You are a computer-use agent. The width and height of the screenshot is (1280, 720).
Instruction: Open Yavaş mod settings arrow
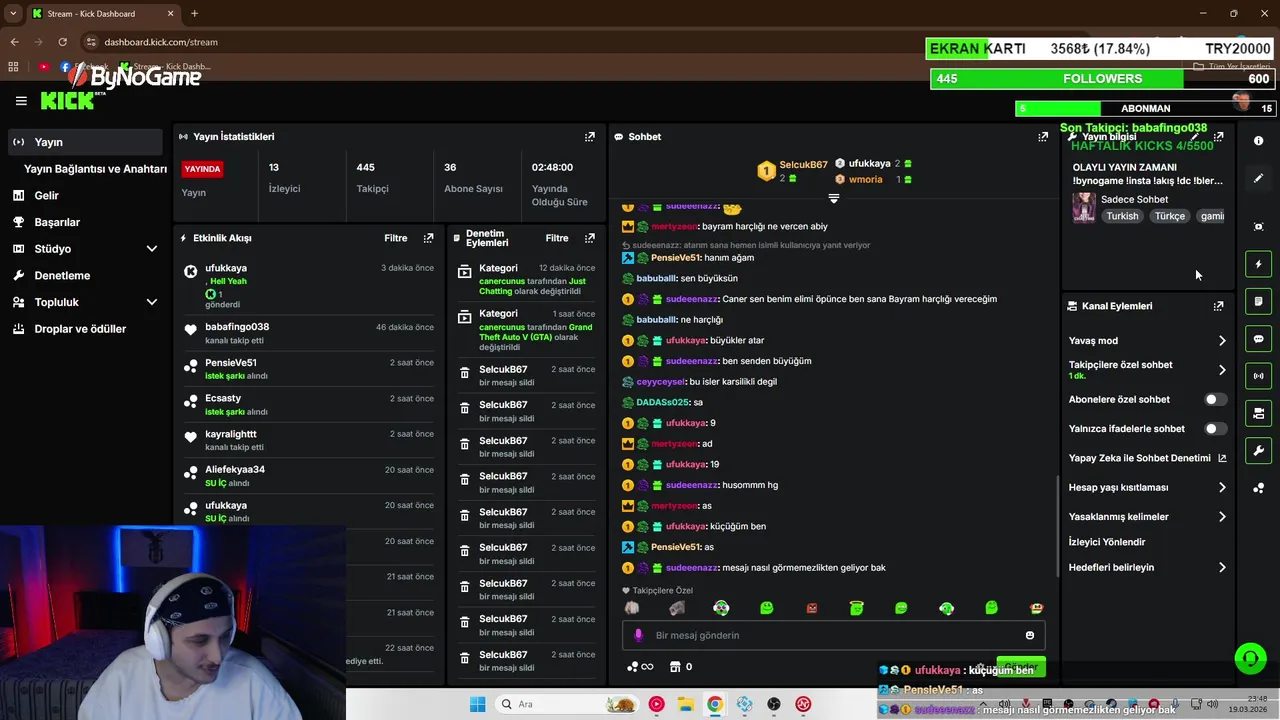[1222, 341]
